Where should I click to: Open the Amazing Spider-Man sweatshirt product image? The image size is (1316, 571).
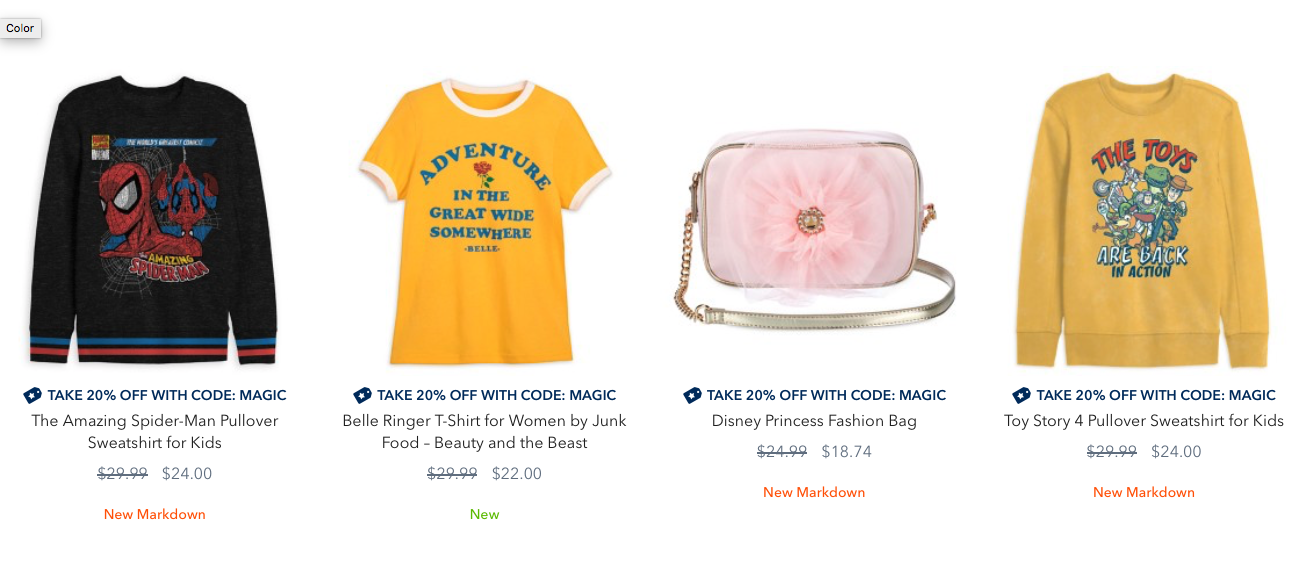[x=153, y=220]
